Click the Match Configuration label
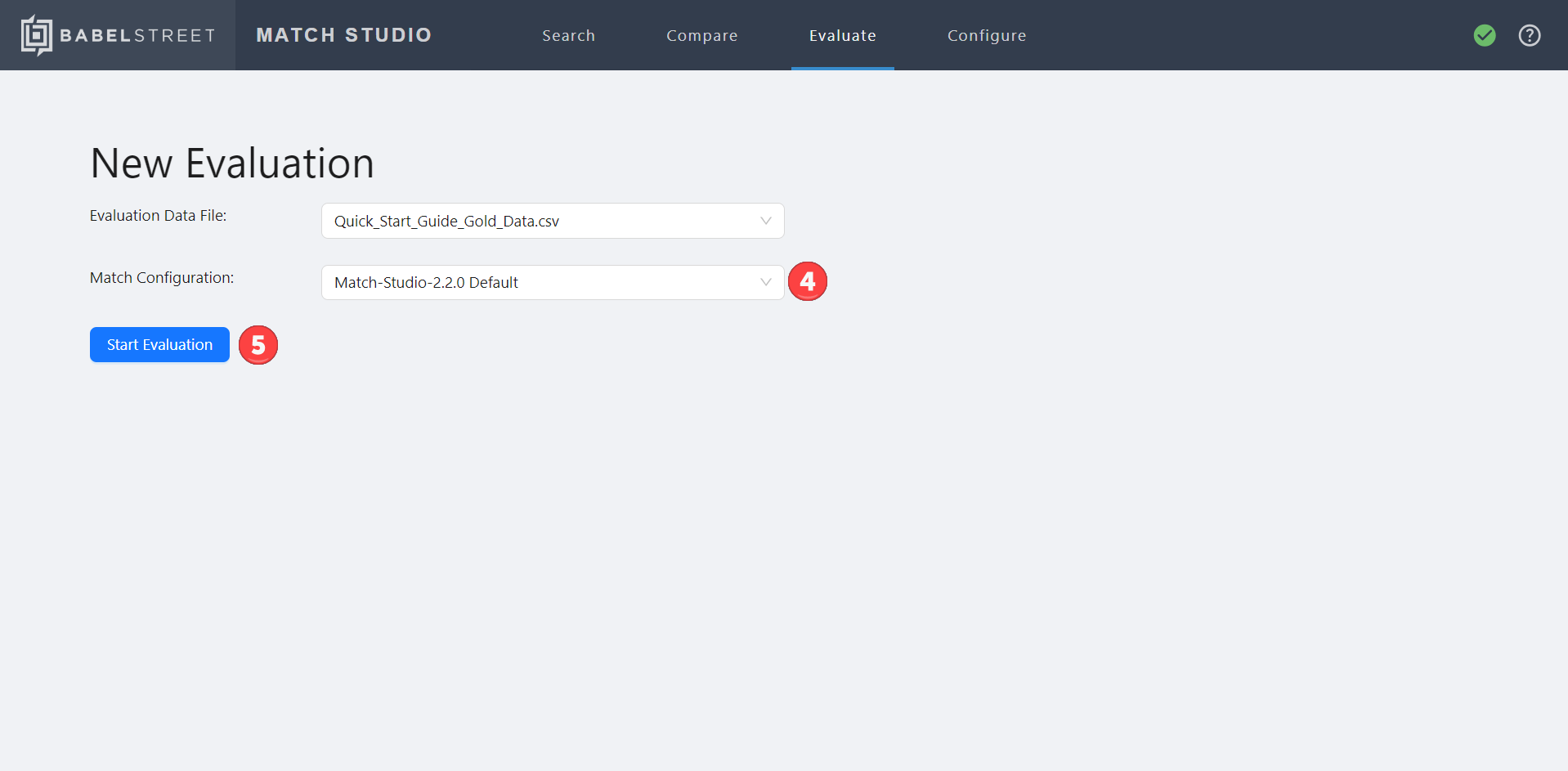The image size is (1568, 771). tap(162, 277)
